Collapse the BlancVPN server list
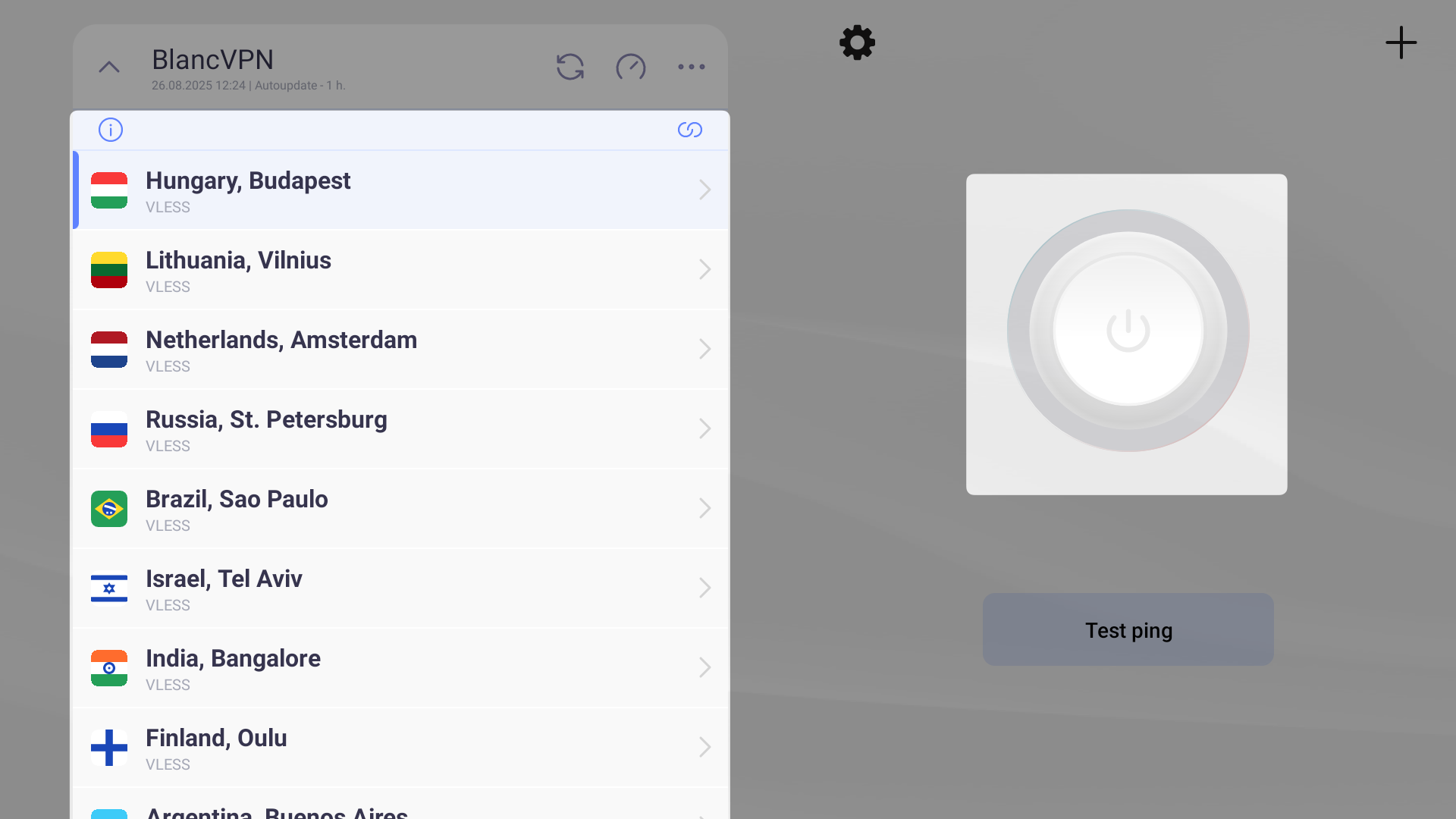The width and height of the screenshot is (1456, 819). (109, 67)
